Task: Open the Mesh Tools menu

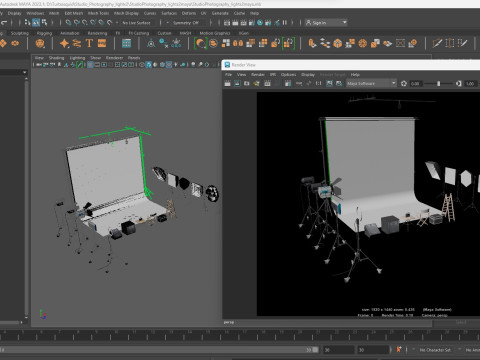Action: pos(98,13)
